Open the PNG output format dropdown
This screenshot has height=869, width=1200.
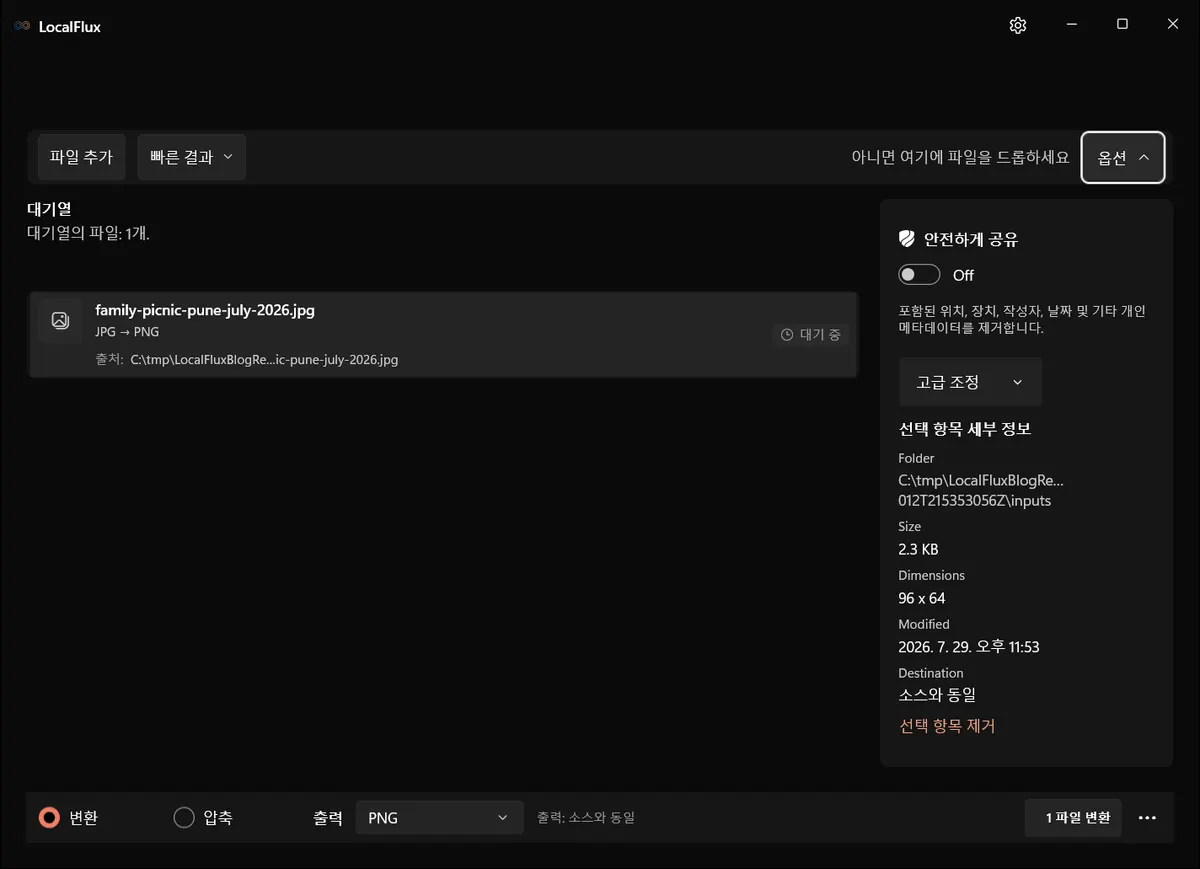[439, 818]
